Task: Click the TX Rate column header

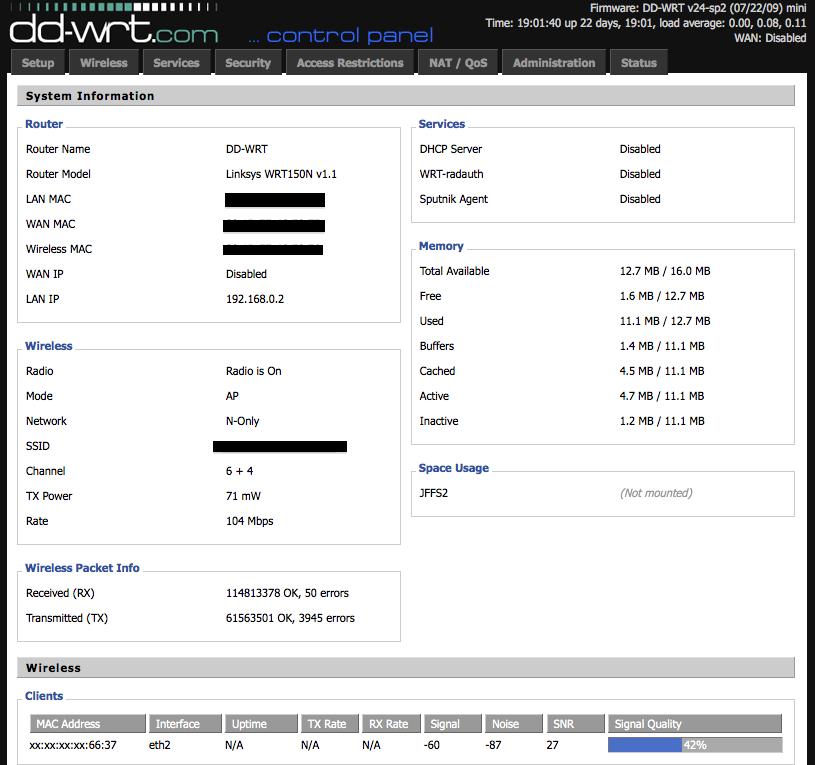Action: (x=330, y=723)
